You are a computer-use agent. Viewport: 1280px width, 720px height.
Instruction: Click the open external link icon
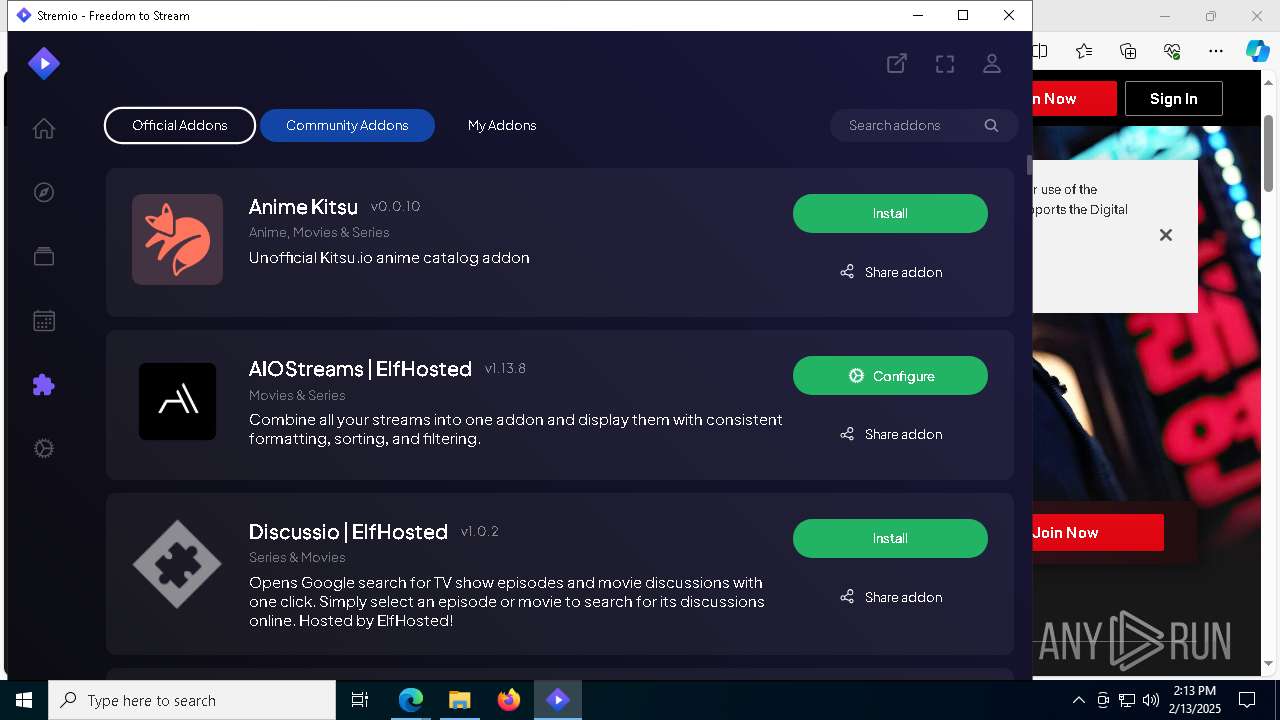tap(897, 64)
